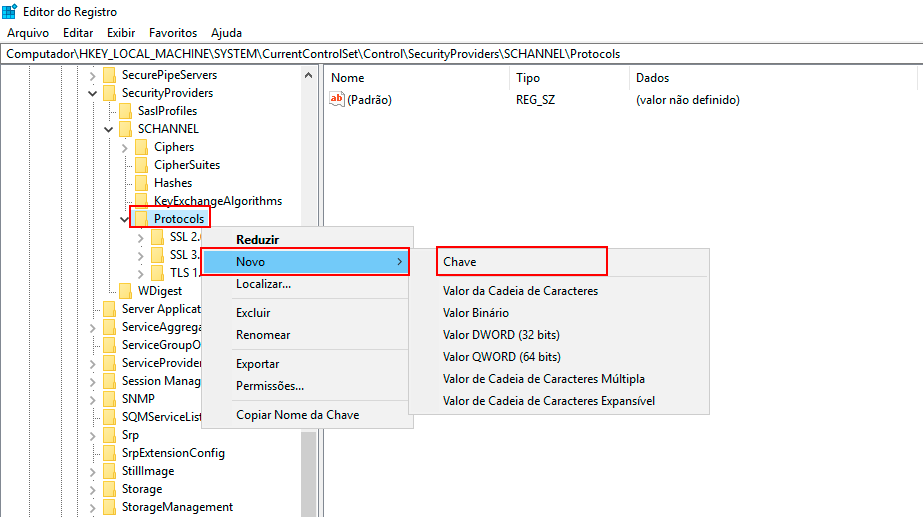The image size is (923, 517).
Task: Choose Chave from the Novo submenu
Action: coord(460,262)
